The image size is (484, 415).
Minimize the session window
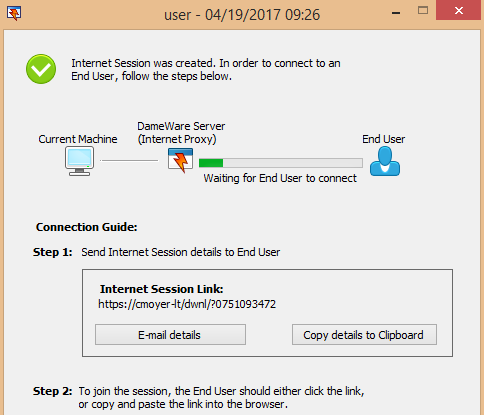tap(396, 12)
